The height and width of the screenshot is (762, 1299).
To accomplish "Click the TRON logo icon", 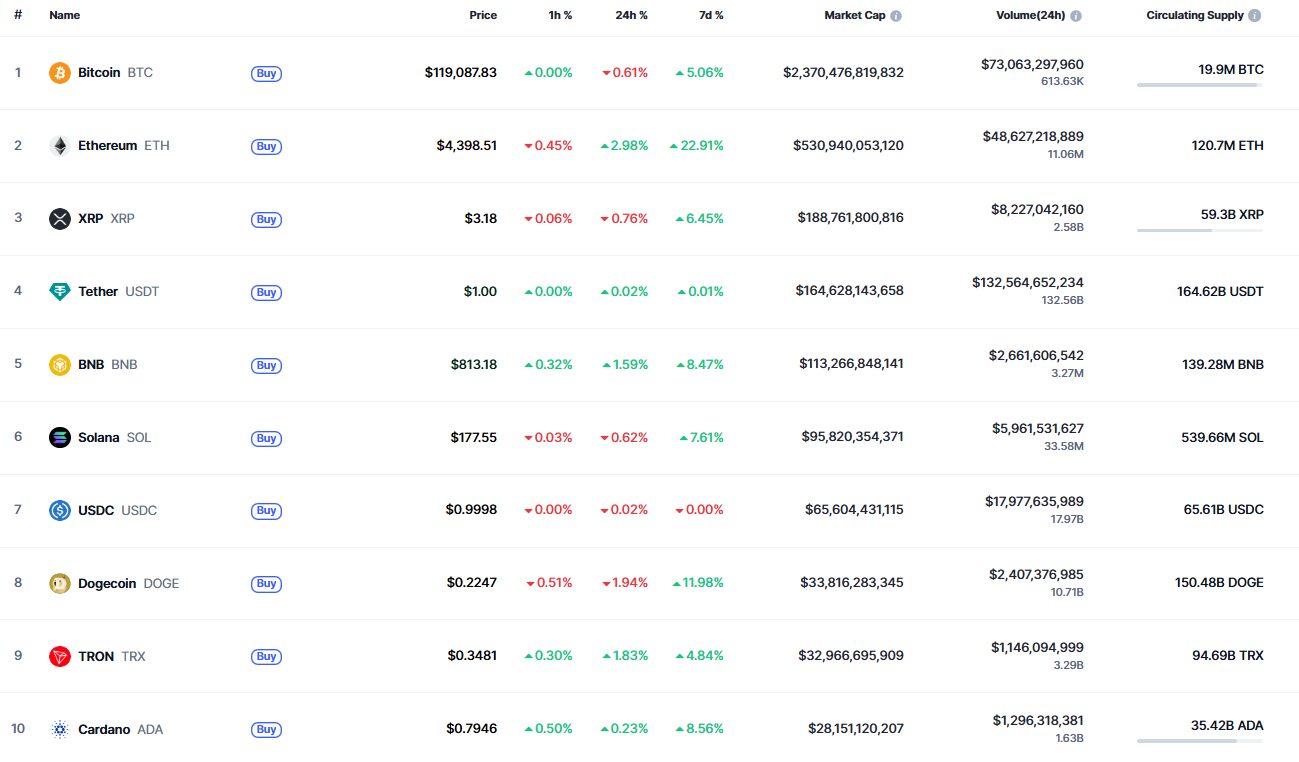I will (60, 657).
